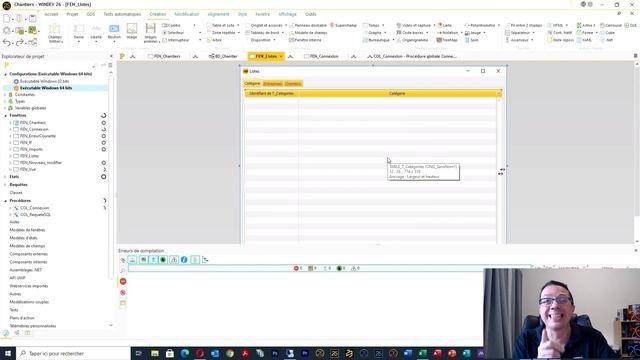Click the Windows search box in taskbar
Viewport: 640px width, 360px height.
click(x=73, y=353)
